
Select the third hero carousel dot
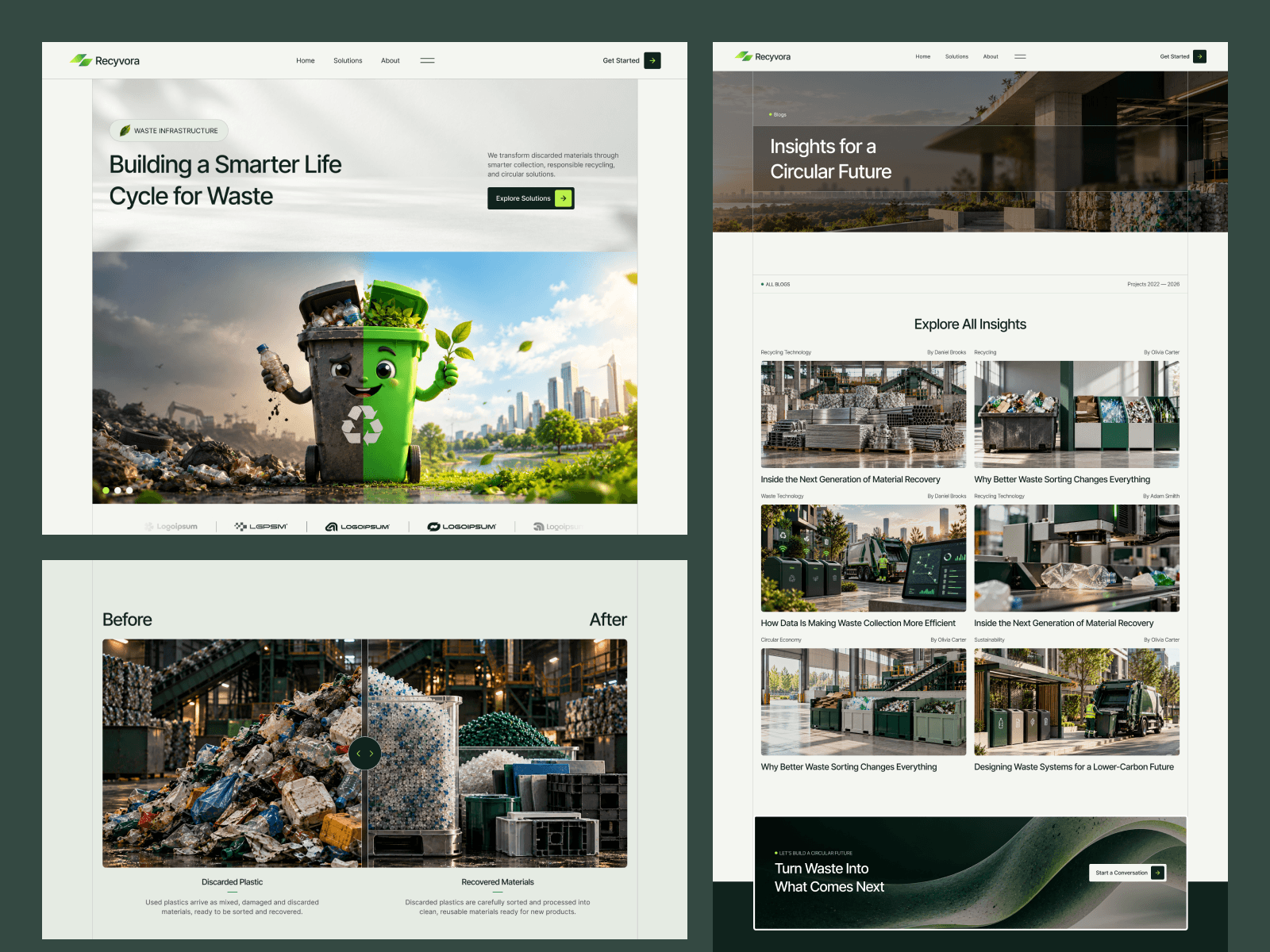click(x=129, y=490)
